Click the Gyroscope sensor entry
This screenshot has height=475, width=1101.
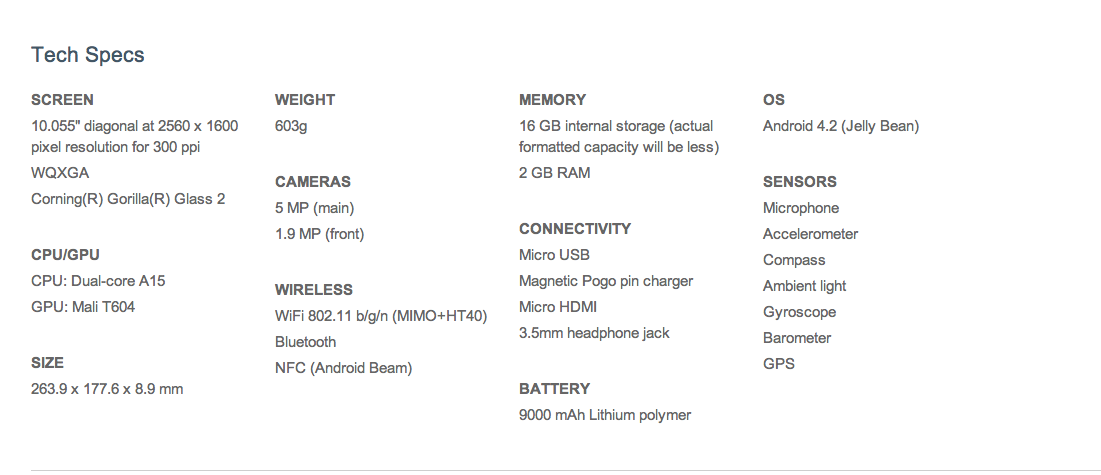(x=799, y=312)
